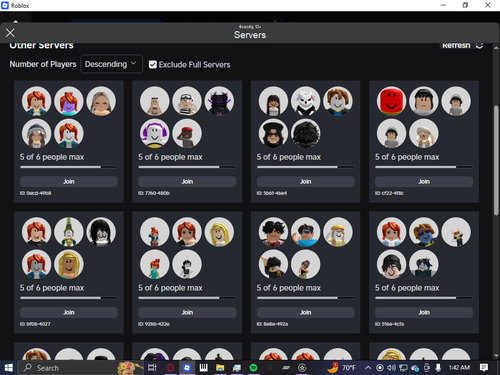Click the refresh servers icon
This screenshot has width=500, height=375.
479,45
